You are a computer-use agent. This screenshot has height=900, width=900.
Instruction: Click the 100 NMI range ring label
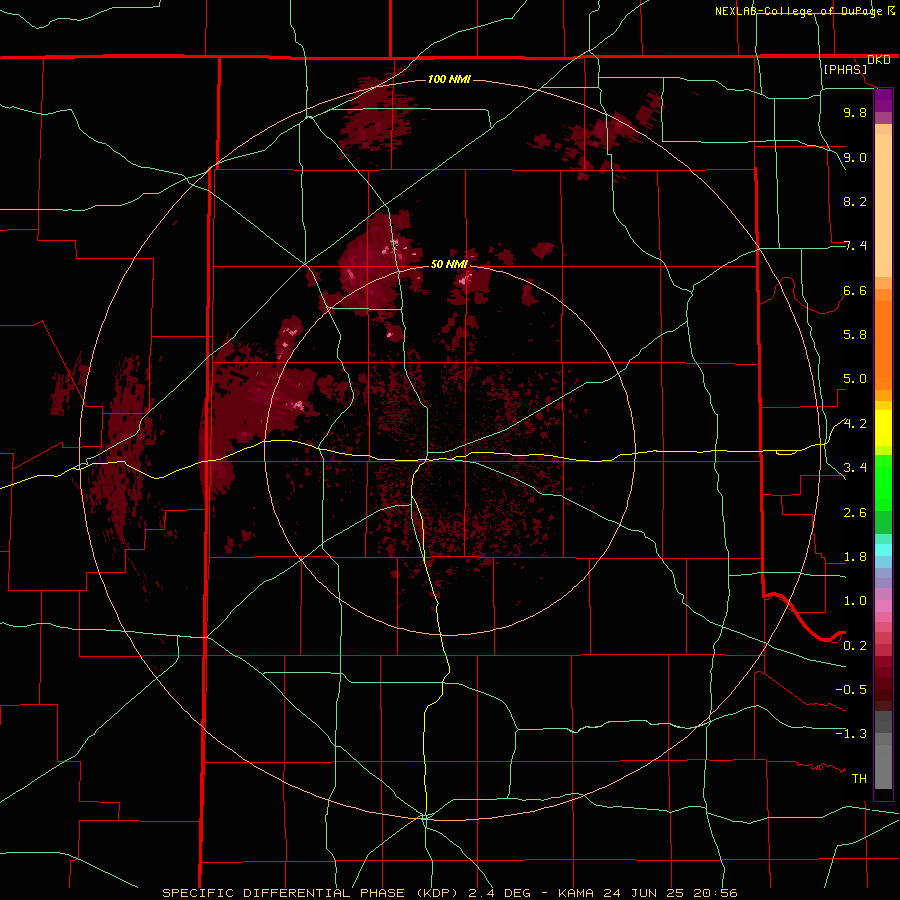(x=449, y=79)
